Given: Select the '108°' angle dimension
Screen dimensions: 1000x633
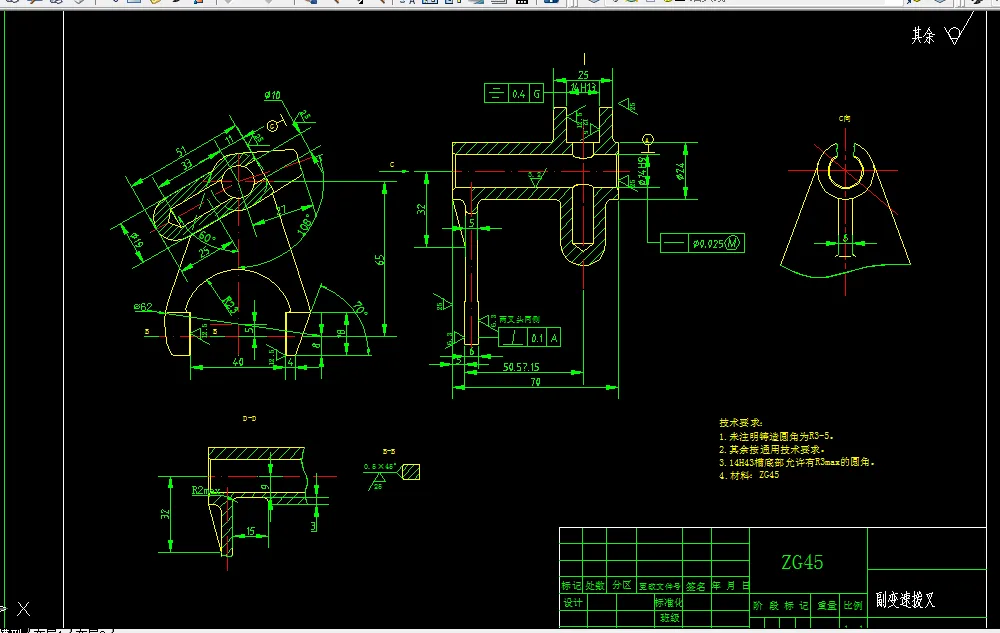Looking at the screenshot, I should tap(306, 224).
